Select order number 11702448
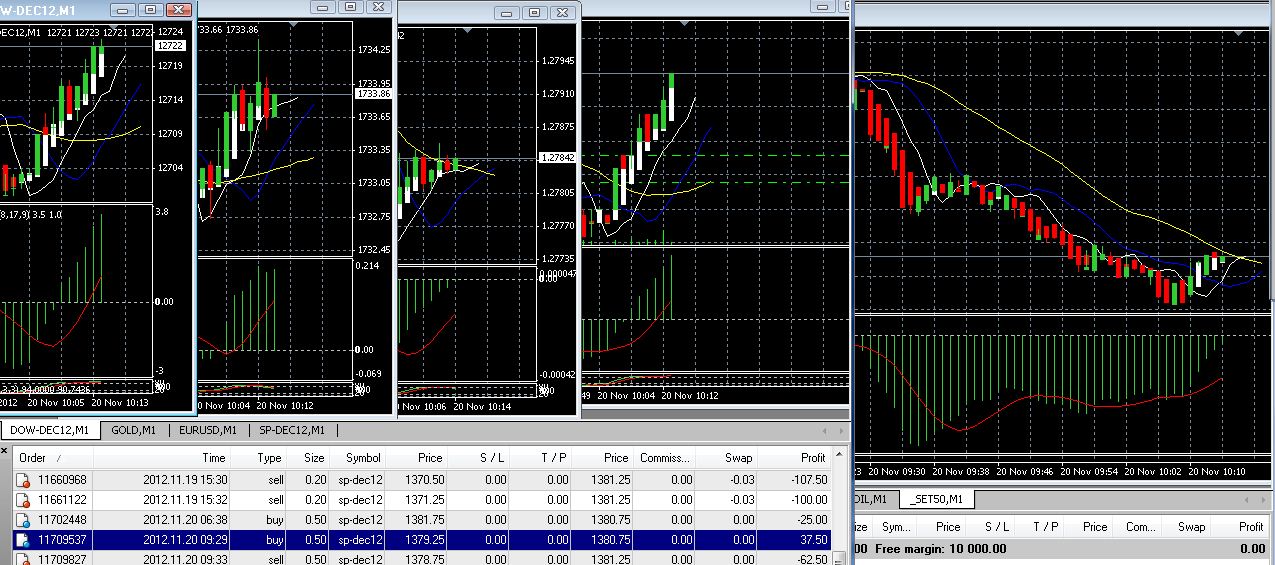 tap(62, 519)
